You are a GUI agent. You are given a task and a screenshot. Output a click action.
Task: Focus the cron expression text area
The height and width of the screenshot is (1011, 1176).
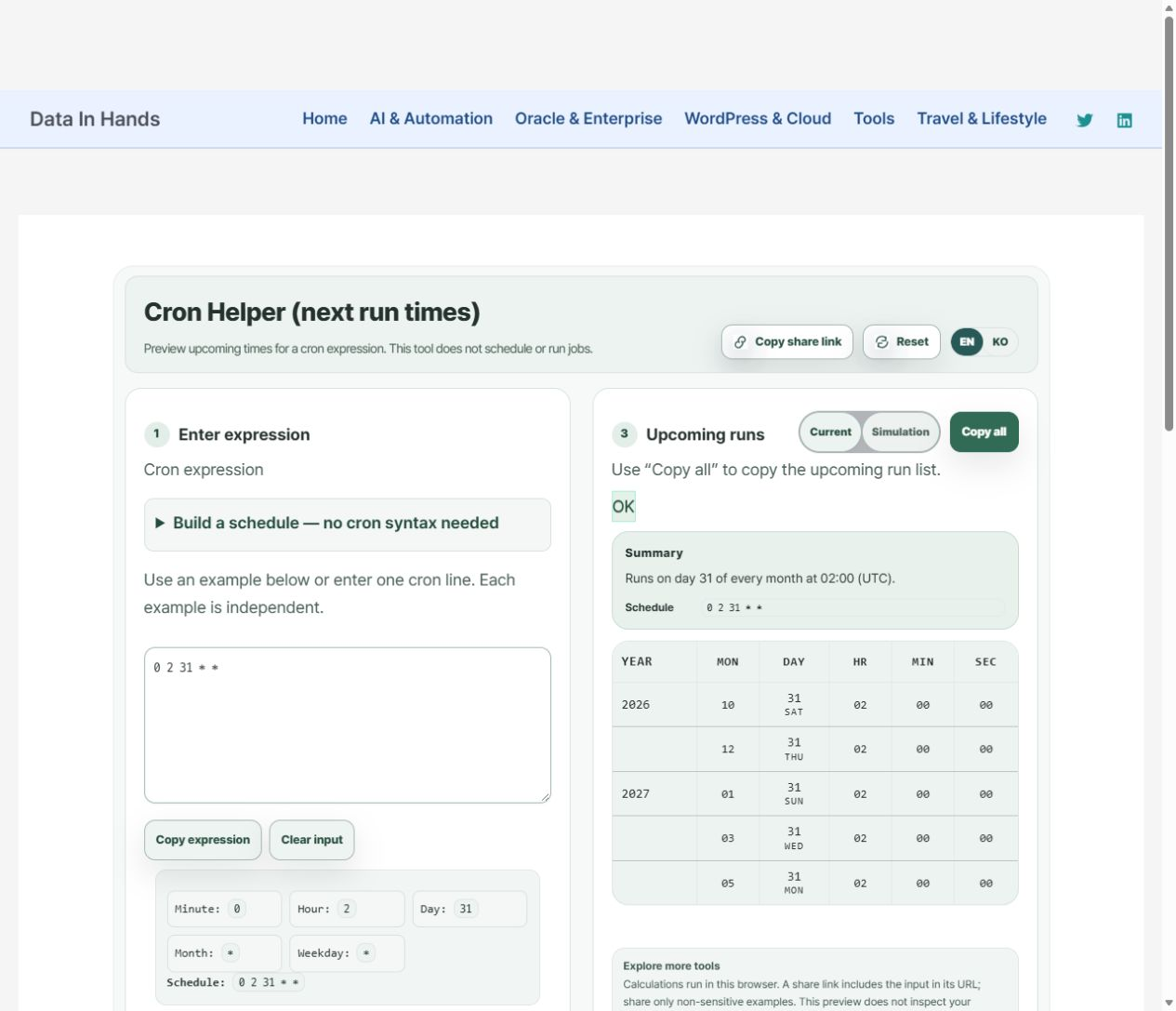tap(347, 725)
